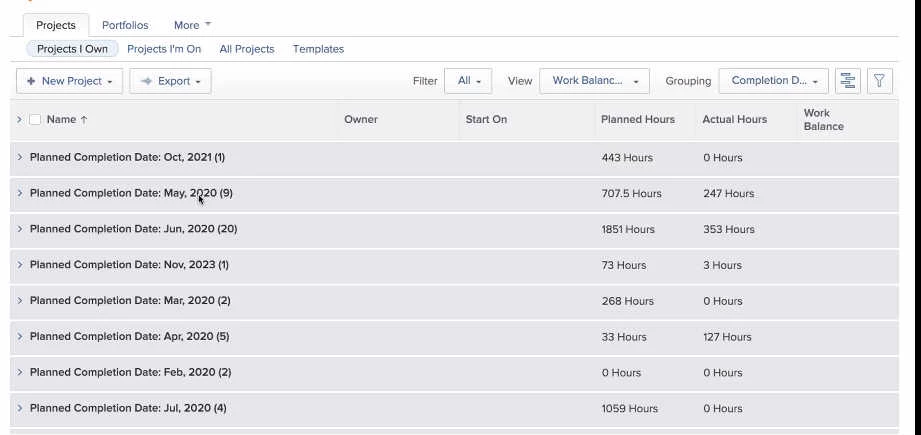This screenshot has height=435, width=921.
Task: Select the Projects I'm On sub-tab
Action: [x=164, y=49]
